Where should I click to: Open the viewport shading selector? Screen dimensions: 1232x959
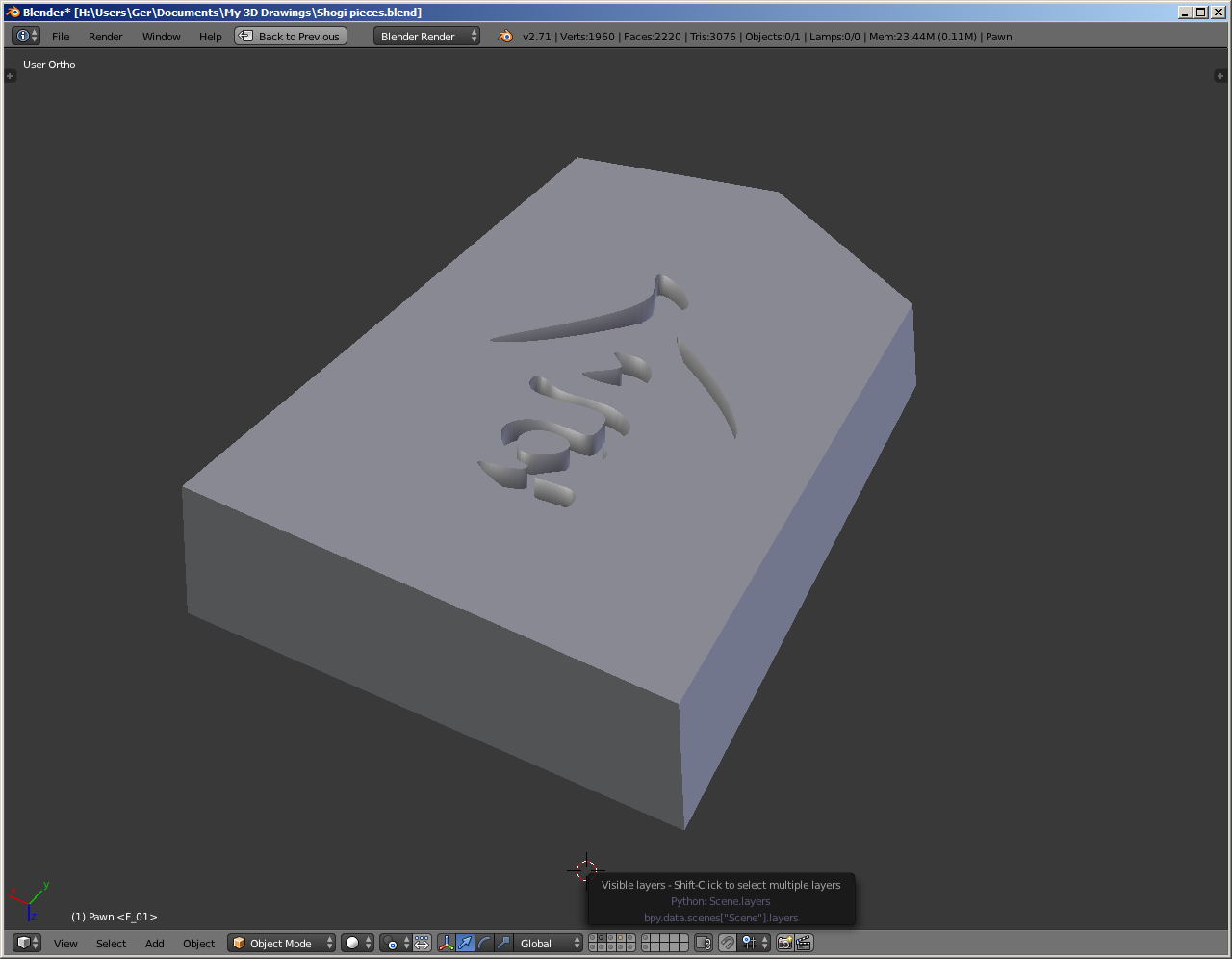click(x=358, y=943)
